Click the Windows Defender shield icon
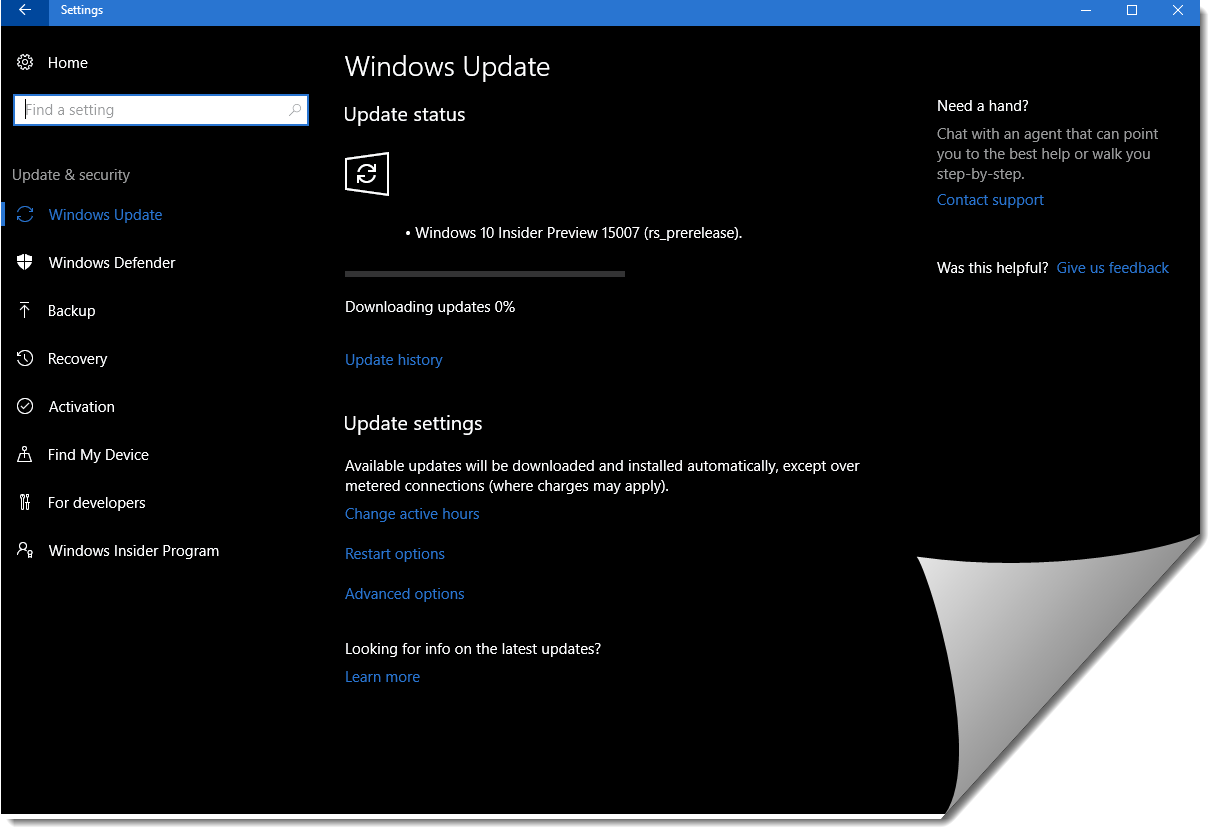Image resolution: width=1215 pixels, height=834 pixels. tap(25, 262)
